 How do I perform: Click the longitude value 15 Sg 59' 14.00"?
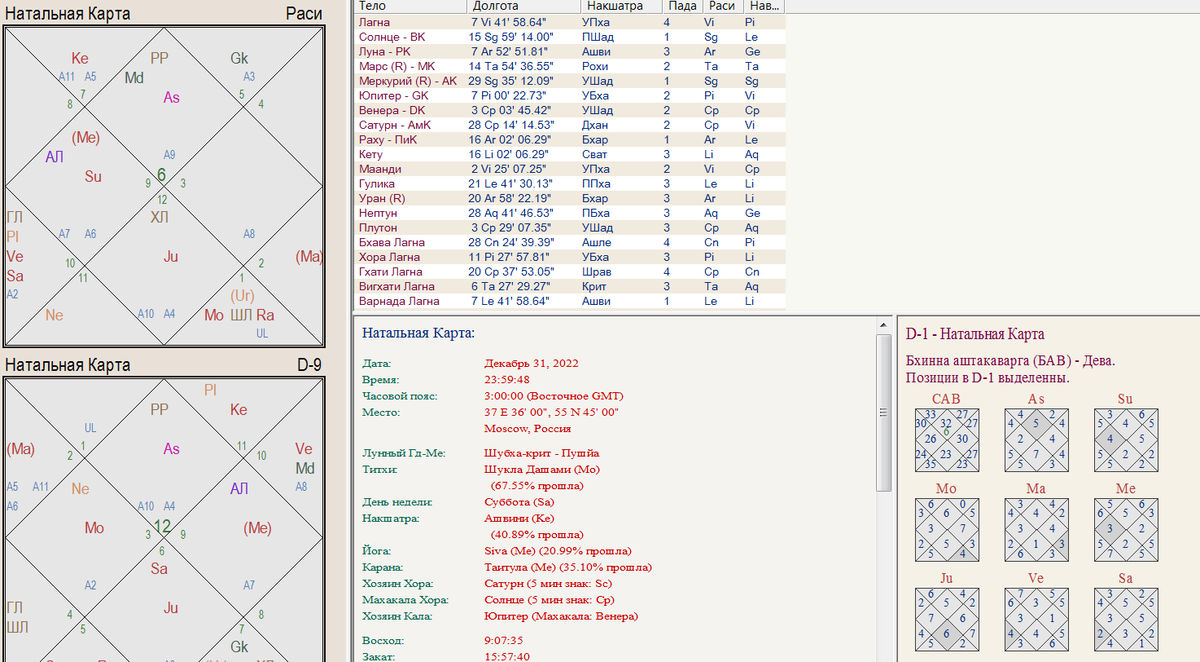512,36
